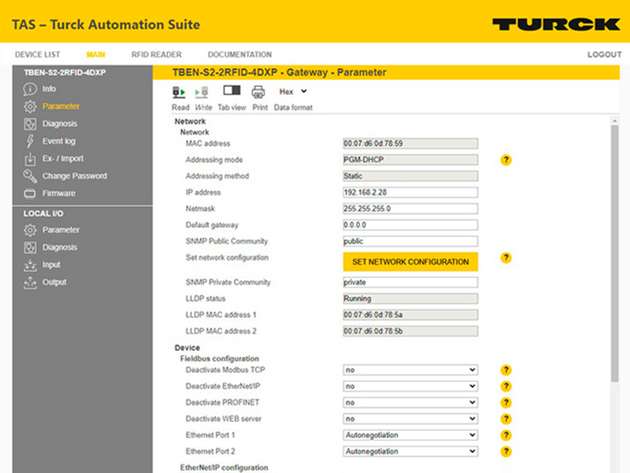Viewport: 630px width, 473px height.
Task: Click the TURCK logo
Action: pyautogui.click(x=556, y=24)
